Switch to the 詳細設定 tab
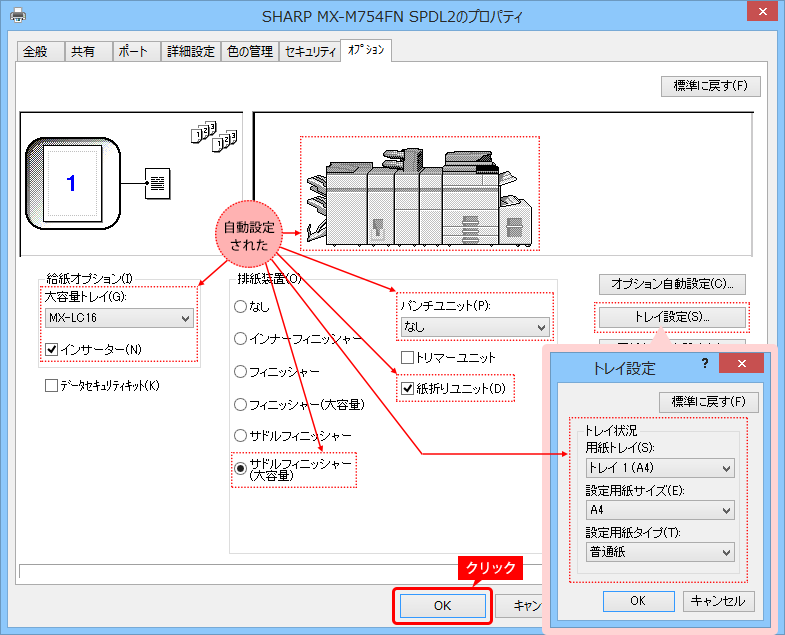The height and width of the screenshot is (635, 785). point(190,52)
